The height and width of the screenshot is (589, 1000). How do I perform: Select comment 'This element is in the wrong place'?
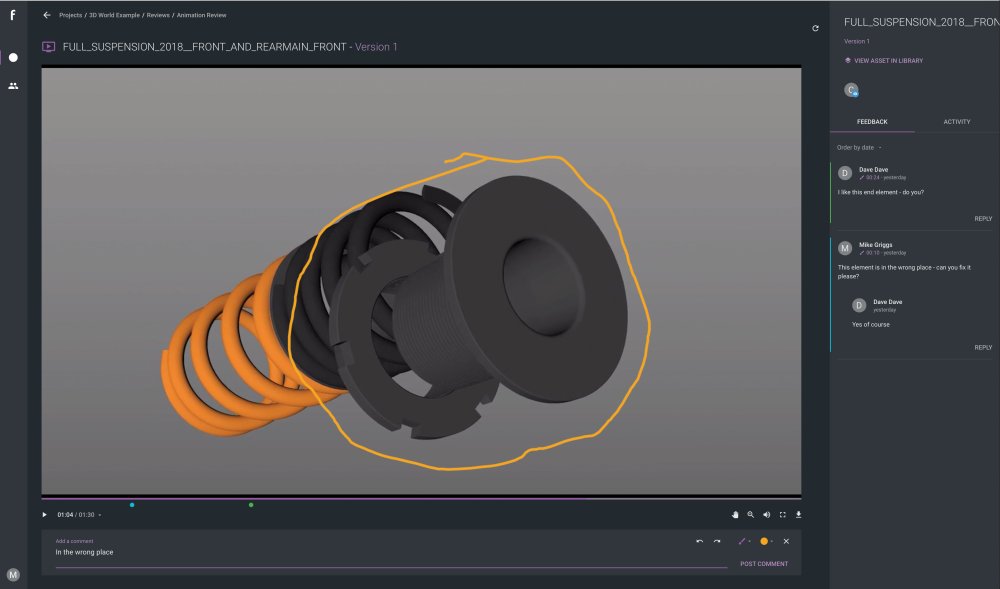[904, 272]
